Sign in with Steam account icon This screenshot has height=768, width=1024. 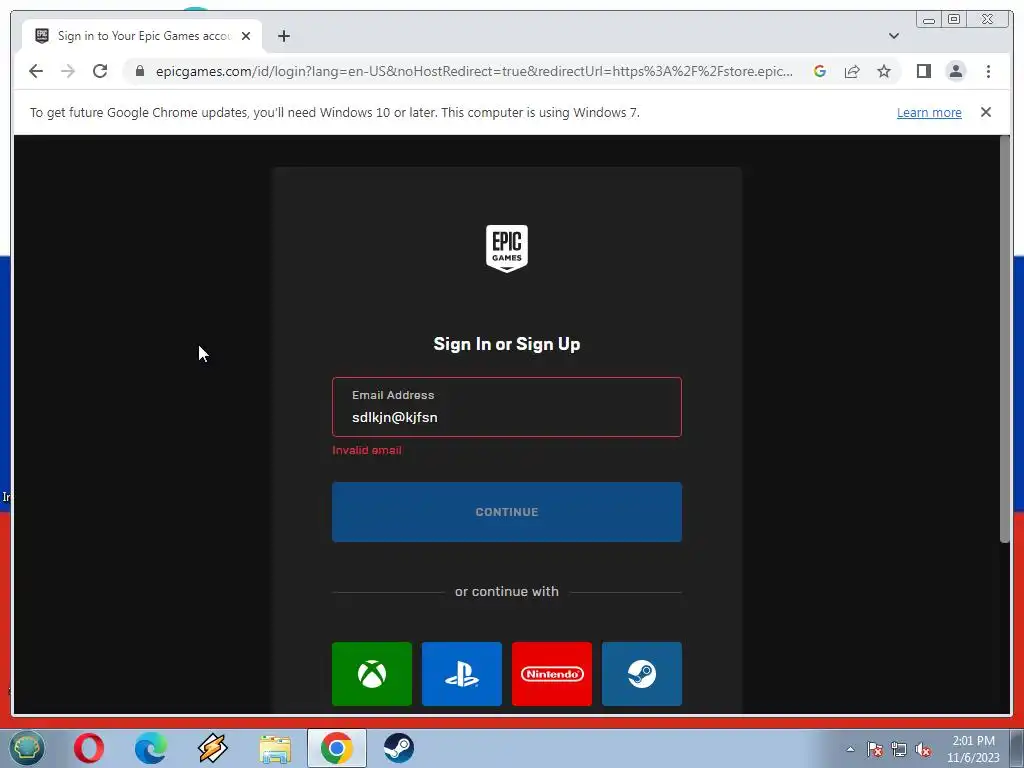[642, 673]
